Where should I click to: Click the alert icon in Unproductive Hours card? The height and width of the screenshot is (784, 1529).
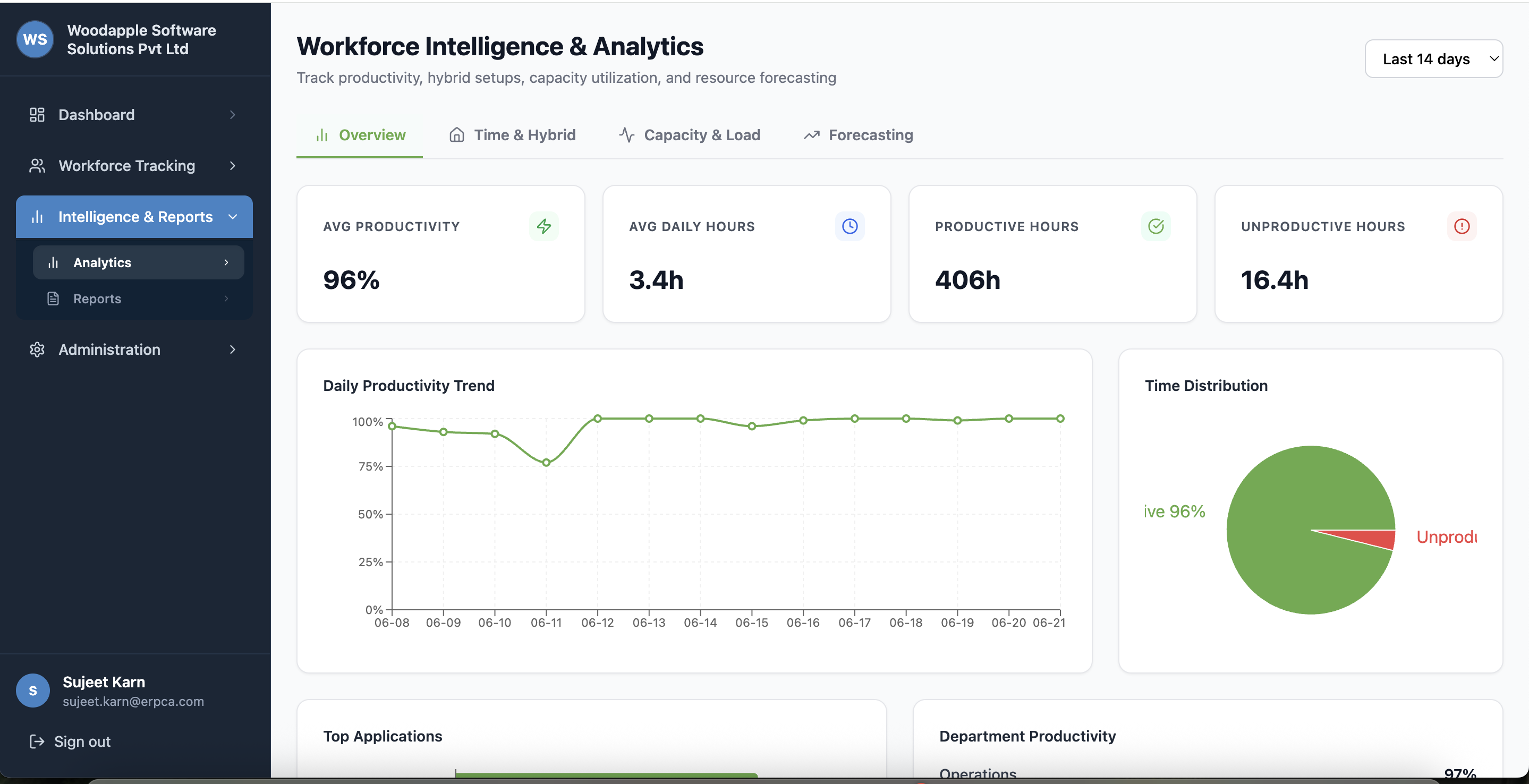point(1462,226)
